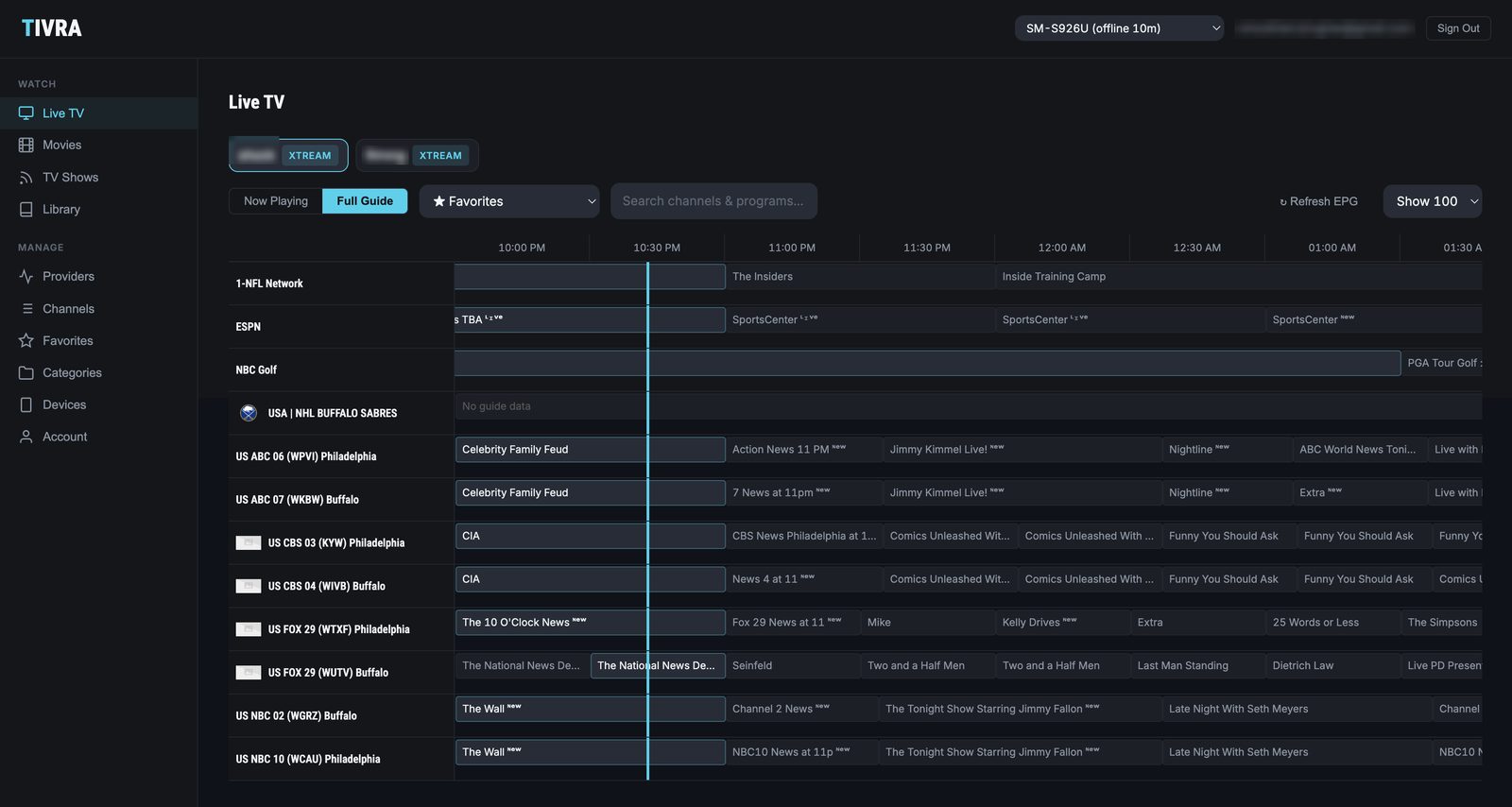Image resolution: width=1512 pixels, height=807 pixels.
Task: Click the current-time marker line in guide
Action: click(647, 521)
